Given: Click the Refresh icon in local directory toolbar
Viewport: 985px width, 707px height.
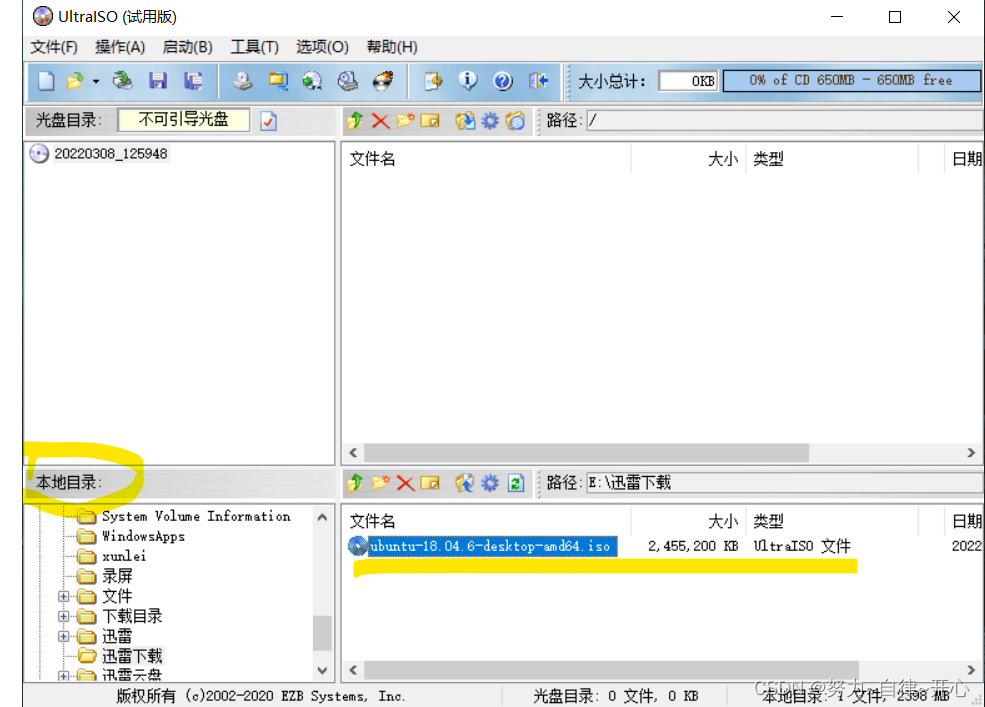Looking at the screenshot, I should pos(516,483).
